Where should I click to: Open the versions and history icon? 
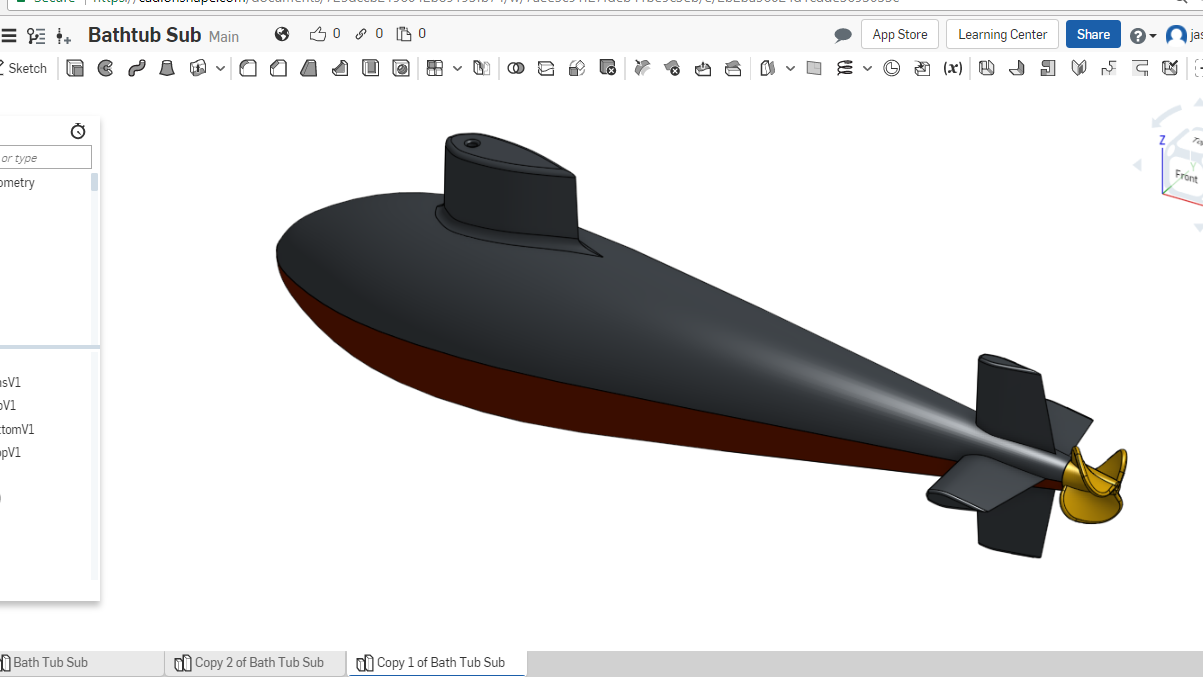(37, 36)
